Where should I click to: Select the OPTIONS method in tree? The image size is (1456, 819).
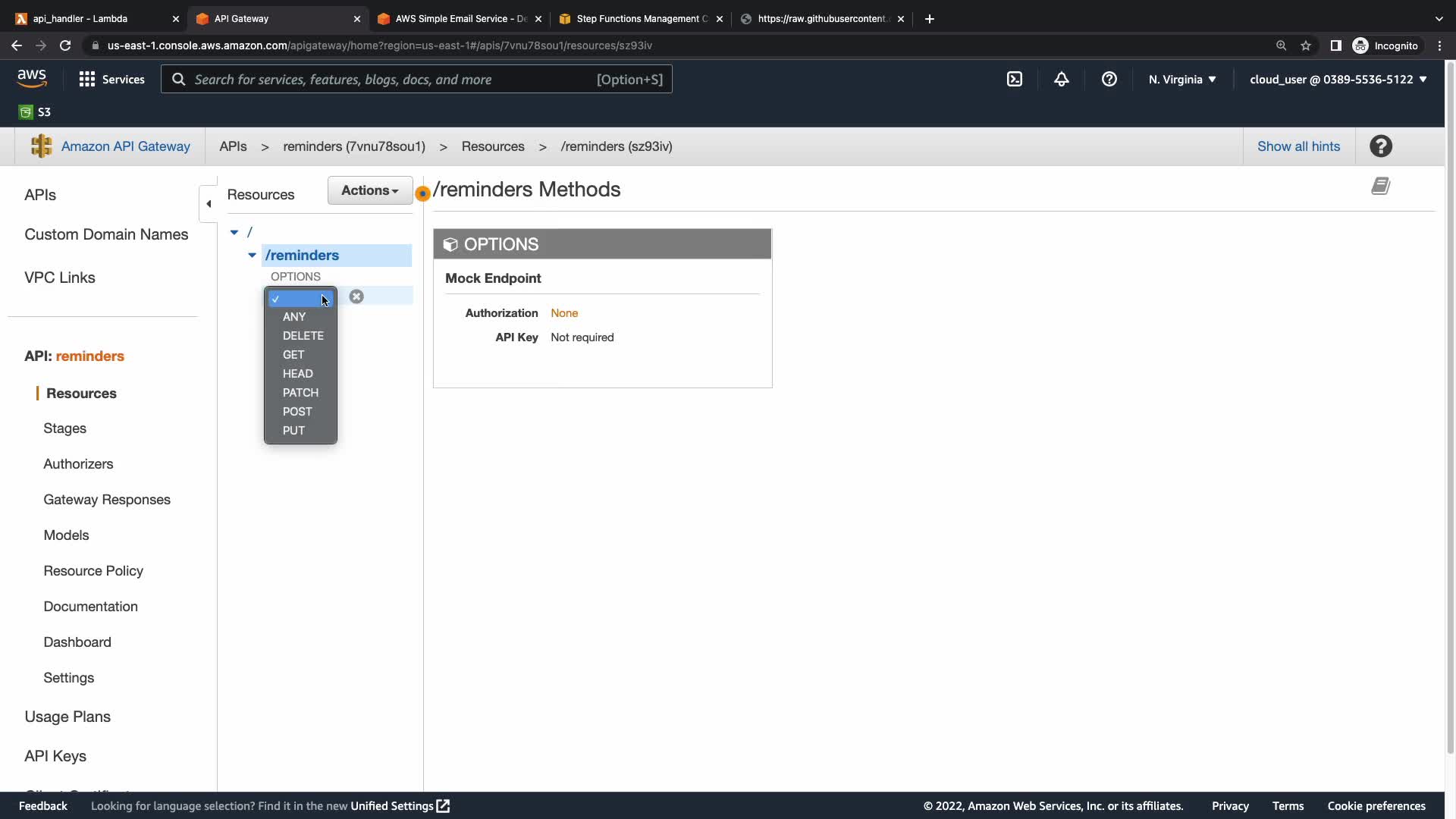(x=296, y=277)
